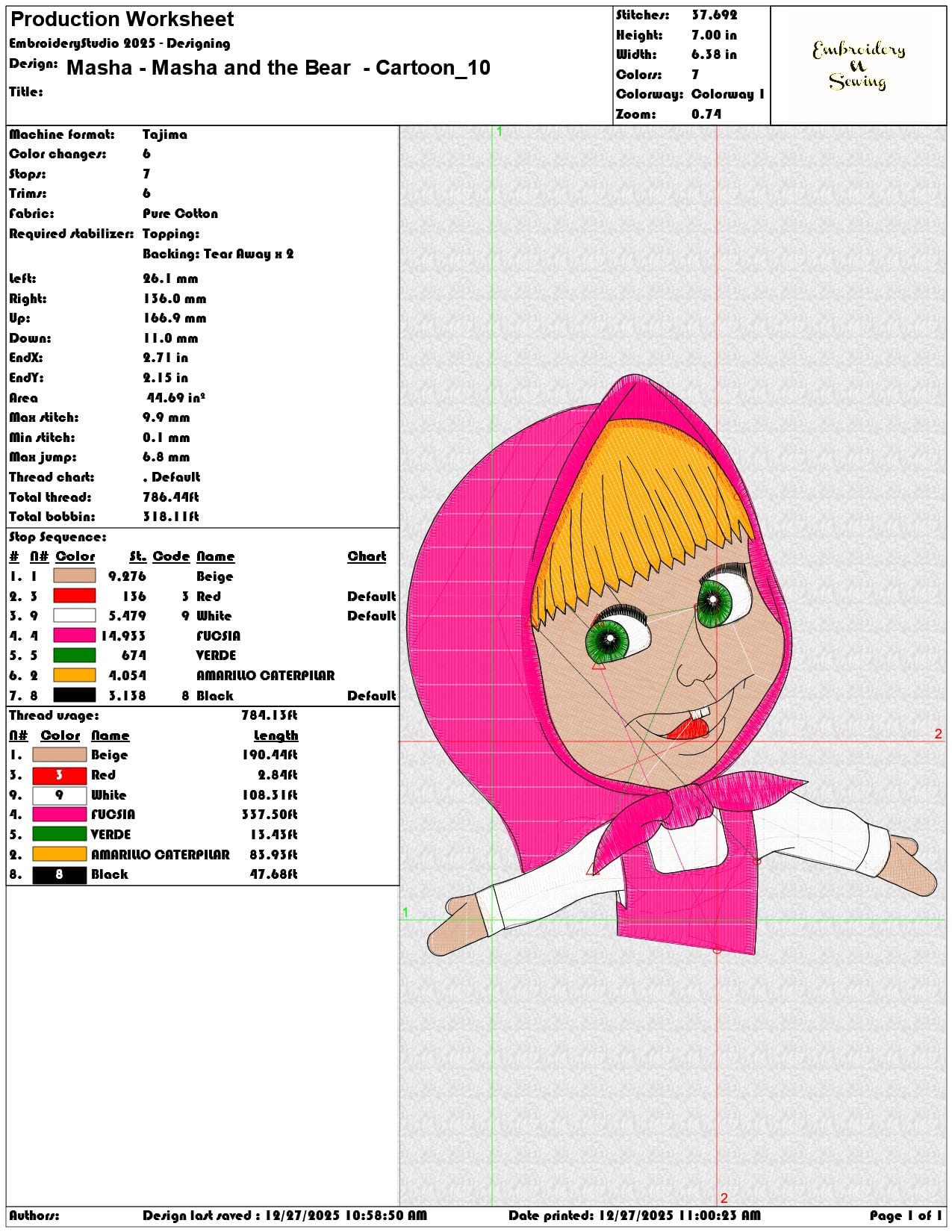Click the VERDE stitch count 674
Image resolution: width=952 pixels, height=1232 pixels.
[134, 656]
